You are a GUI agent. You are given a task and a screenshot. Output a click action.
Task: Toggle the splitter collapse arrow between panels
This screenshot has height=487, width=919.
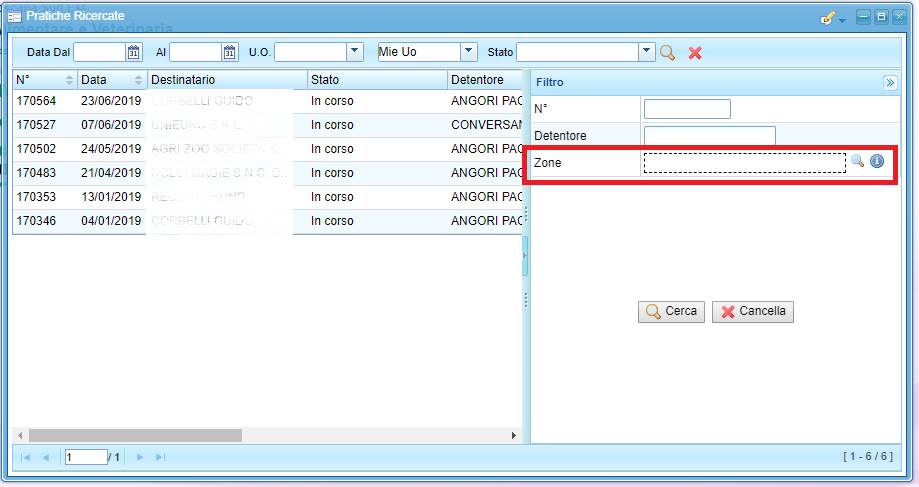pos(525,256)
